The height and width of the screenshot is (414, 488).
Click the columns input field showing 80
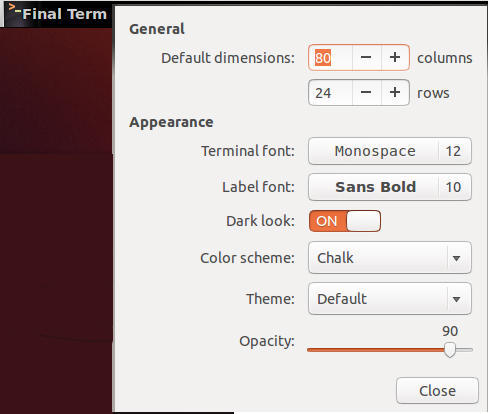coord(330,57)
